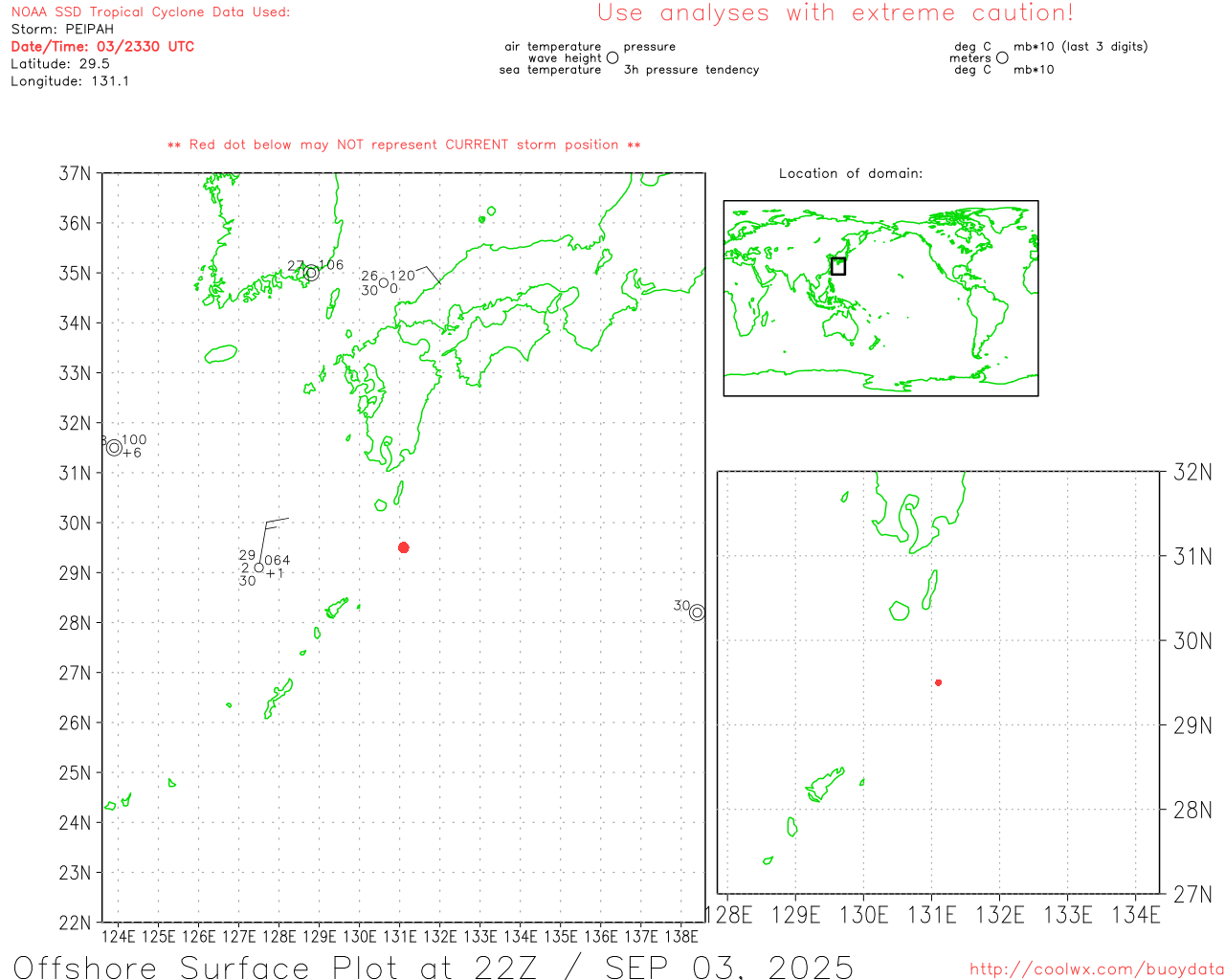Click the wind barb beside station 120

(x=429, y=276)
